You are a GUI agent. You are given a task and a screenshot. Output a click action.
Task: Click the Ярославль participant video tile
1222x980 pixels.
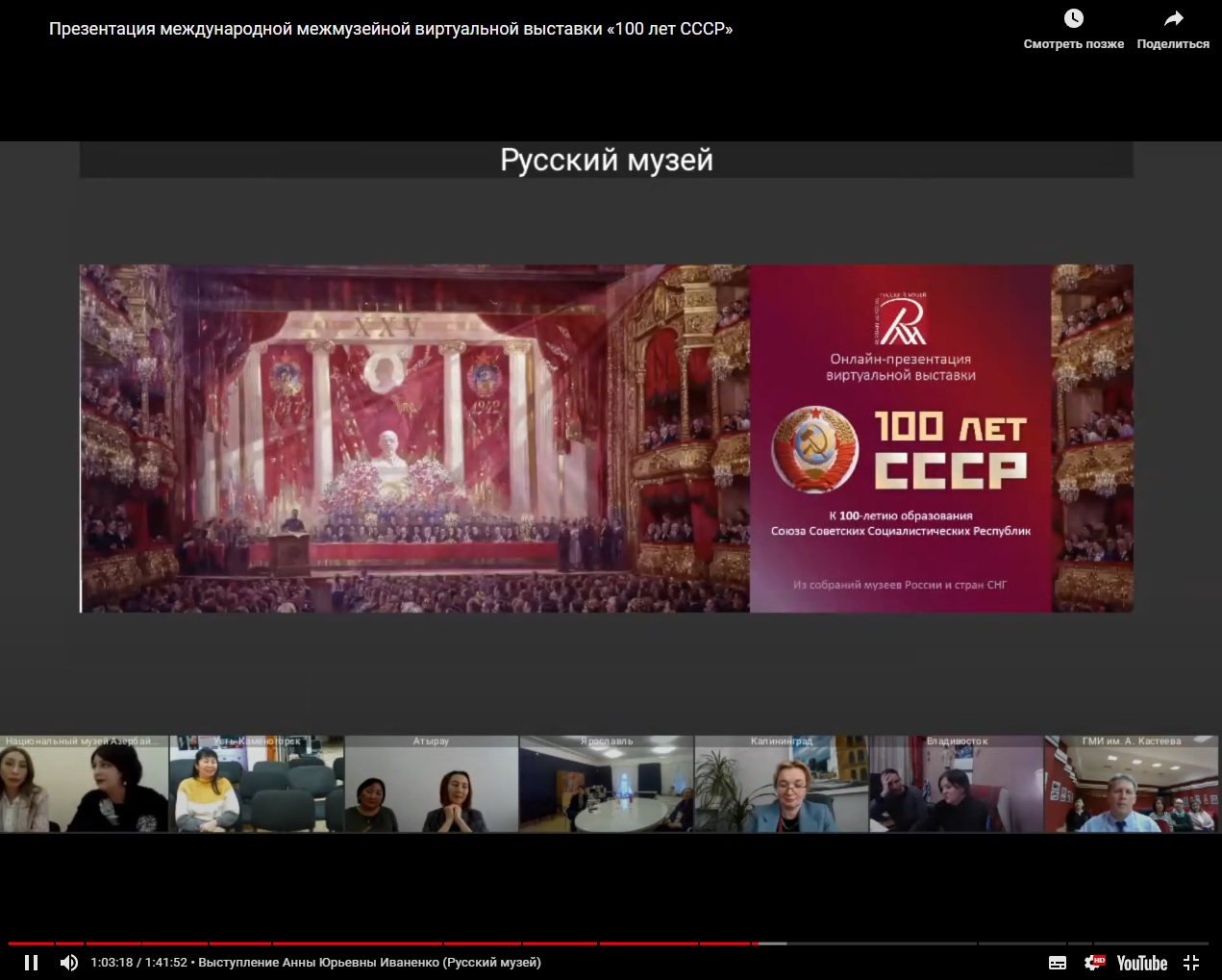click(606, 785)
